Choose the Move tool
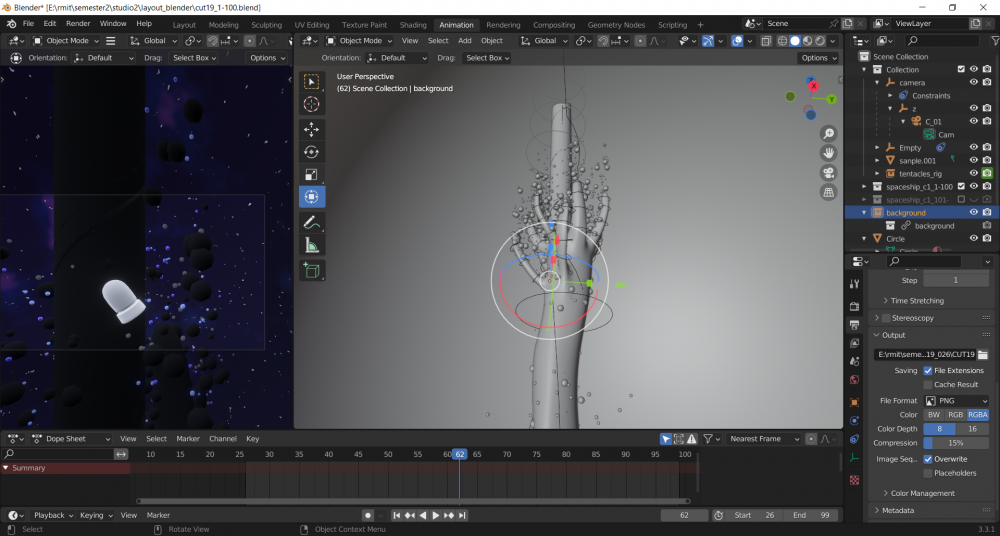The width and height of the screenshot is (1000, 536). (312, 129)
